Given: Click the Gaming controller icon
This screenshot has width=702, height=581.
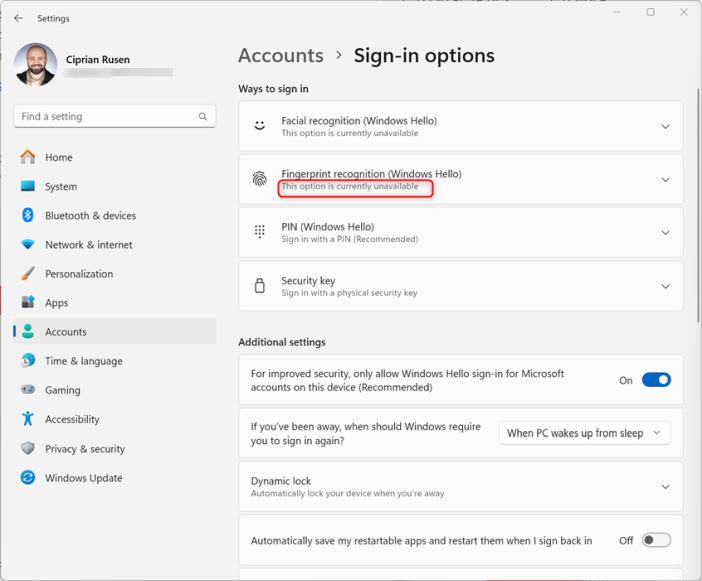Looking at the screenshot, I should pos(28,390).
